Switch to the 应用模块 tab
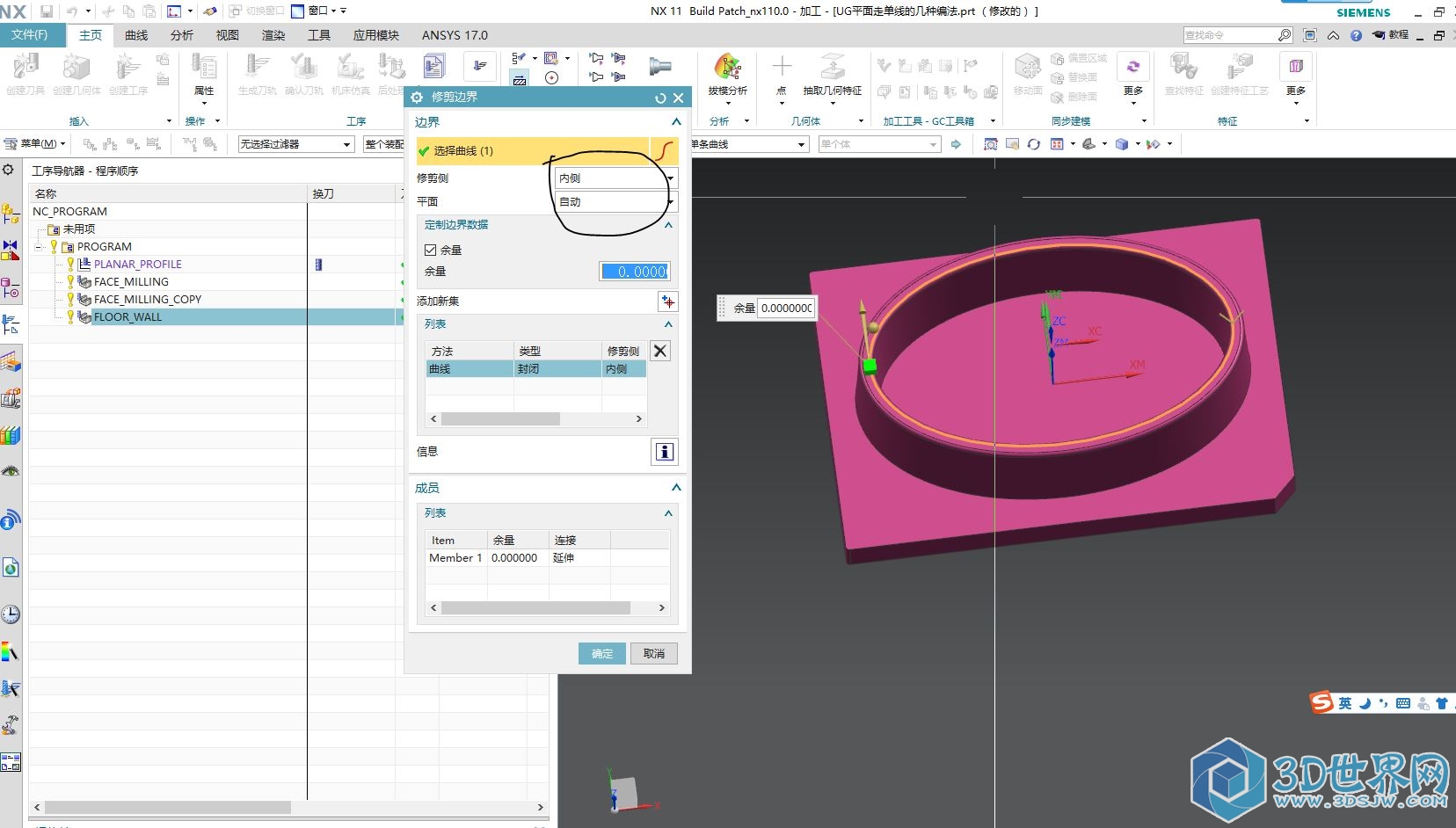1456x828 pixels. tap(376, 35)
